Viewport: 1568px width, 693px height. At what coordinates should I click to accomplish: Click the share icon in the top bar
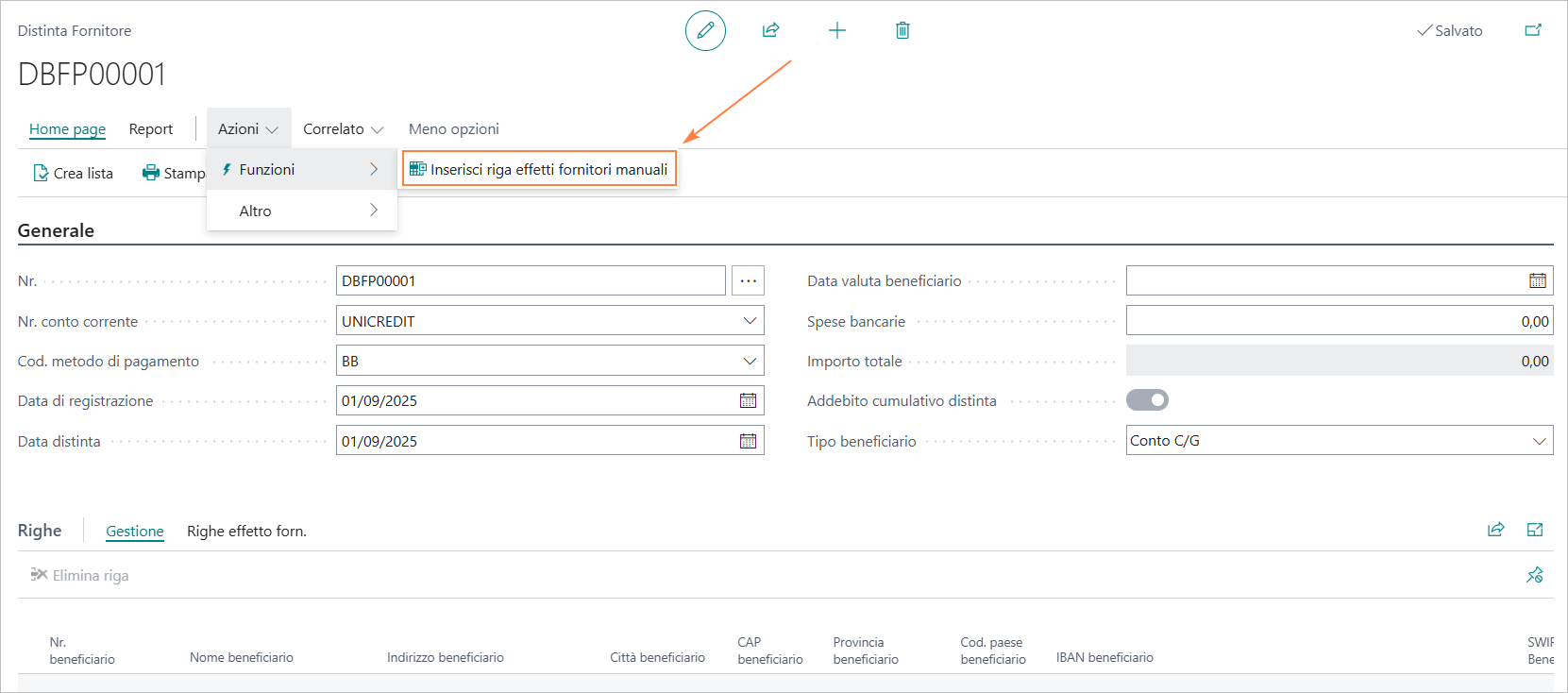coord(771,30)
